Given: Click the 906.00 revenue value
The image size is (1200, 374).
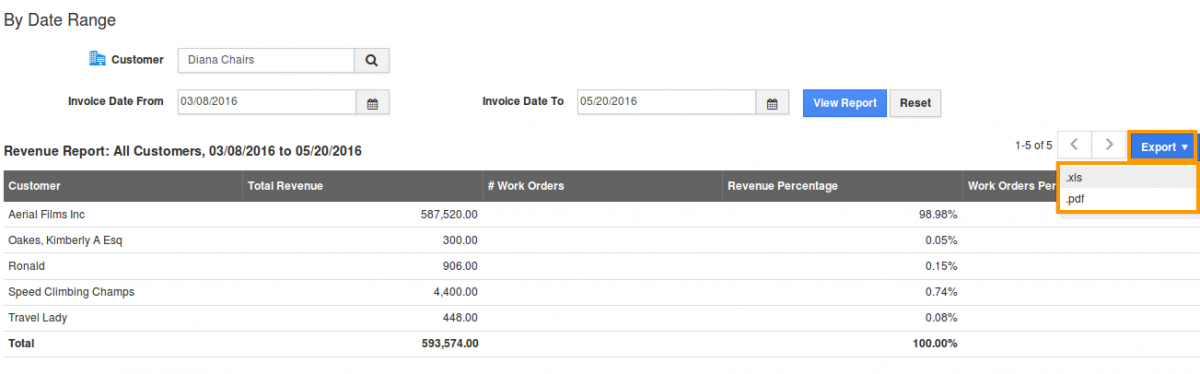Looking at the screenshot, I should pos(461,266).
